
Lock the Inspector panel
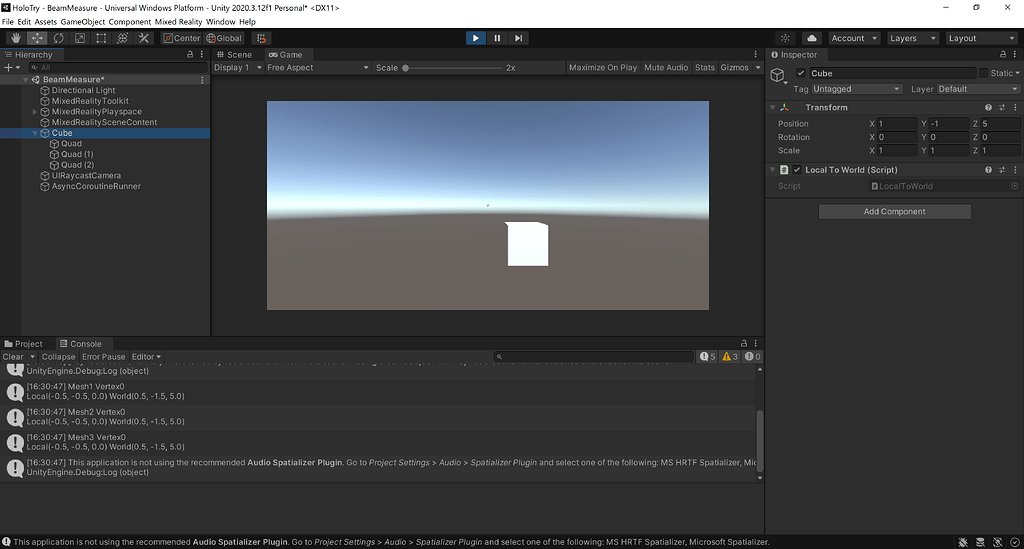coord(1002,55)
